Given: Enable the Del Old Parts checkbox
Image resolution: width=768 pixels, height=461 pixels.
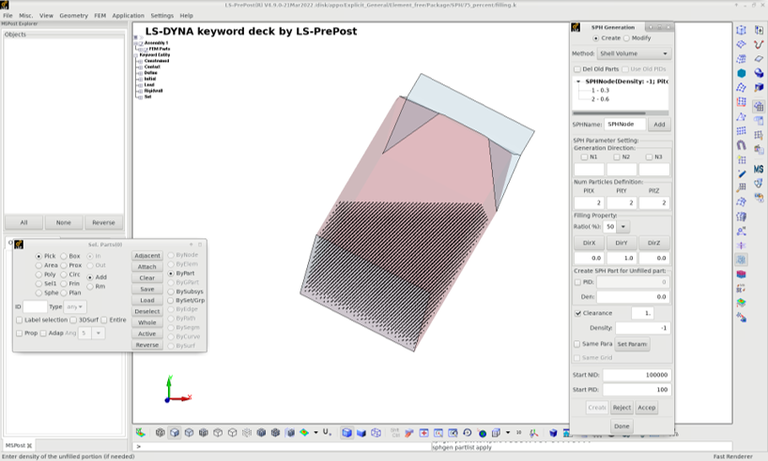Looking at the screenshot, I should pos(576,69).
